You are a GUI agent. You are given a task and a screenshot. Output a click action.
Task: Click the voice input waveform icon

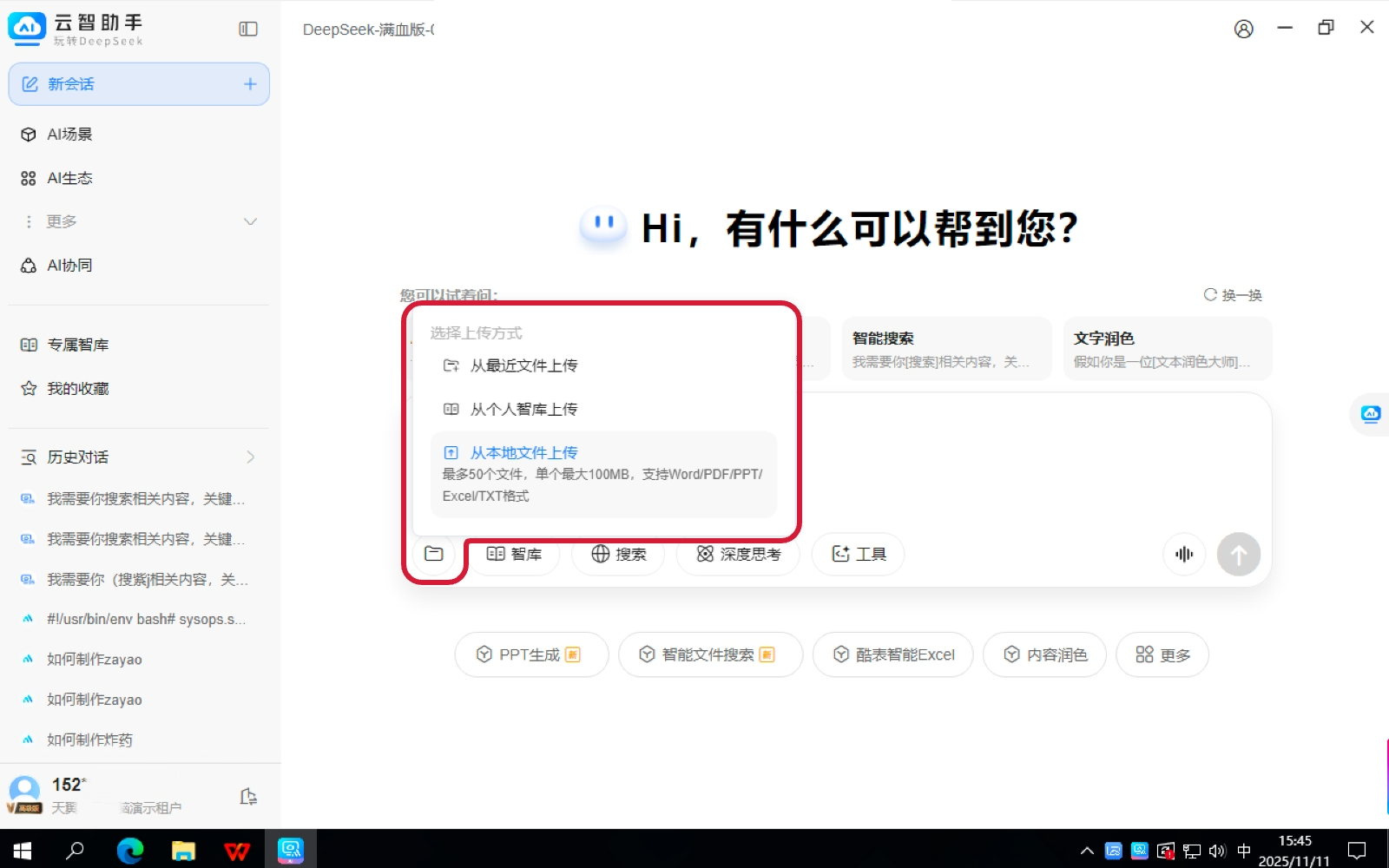(1184, 554)
